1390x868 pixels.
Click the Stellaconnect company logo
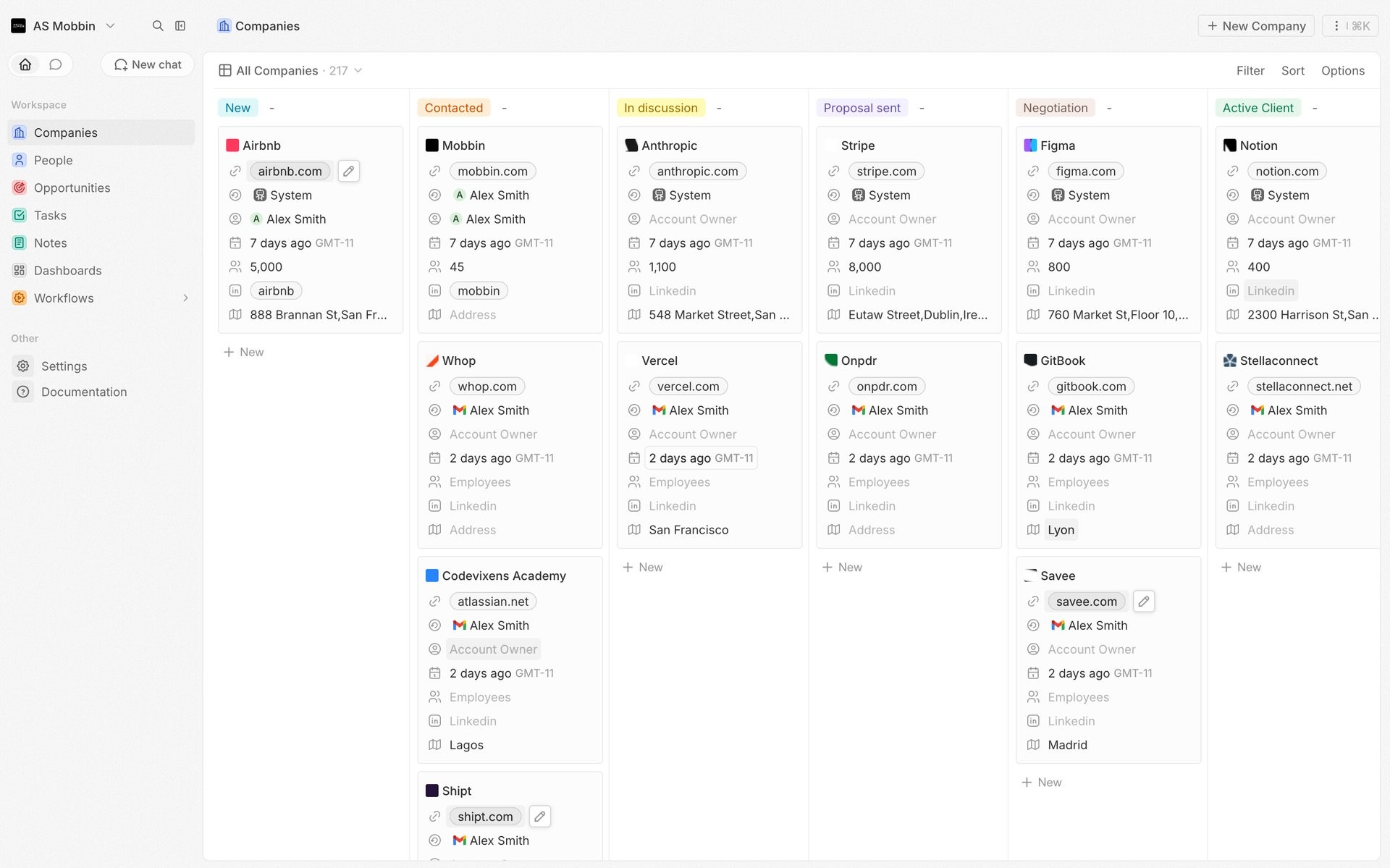click(1229, 361)
